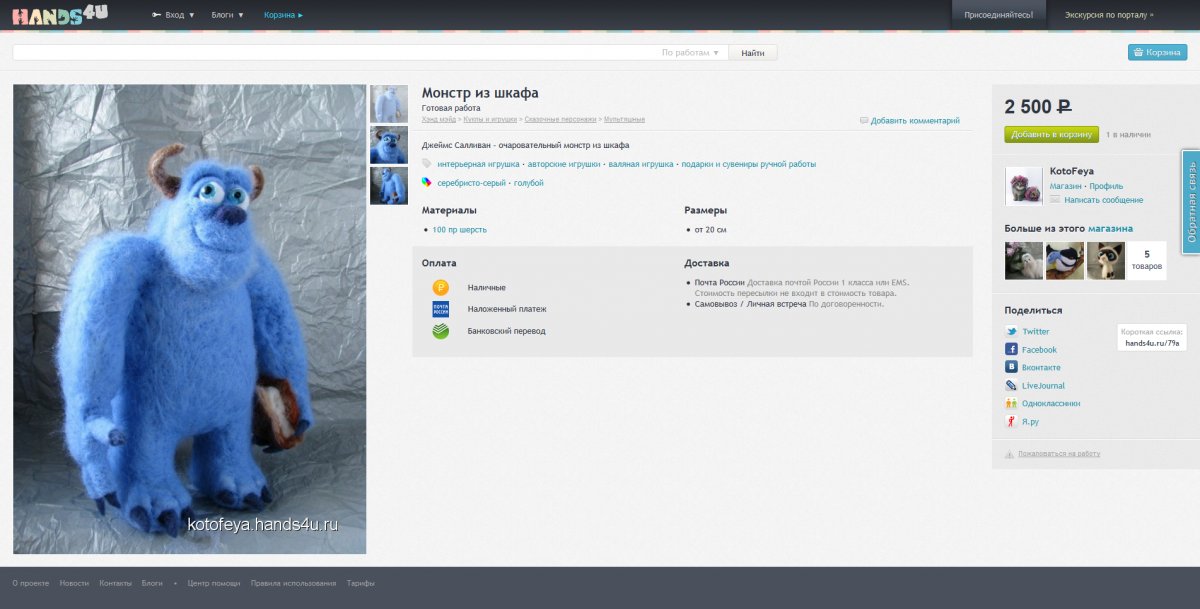This screenshot has width=1200, height=609.
Task: Click the warning triangle report icon
Action: coord(1009,454)
